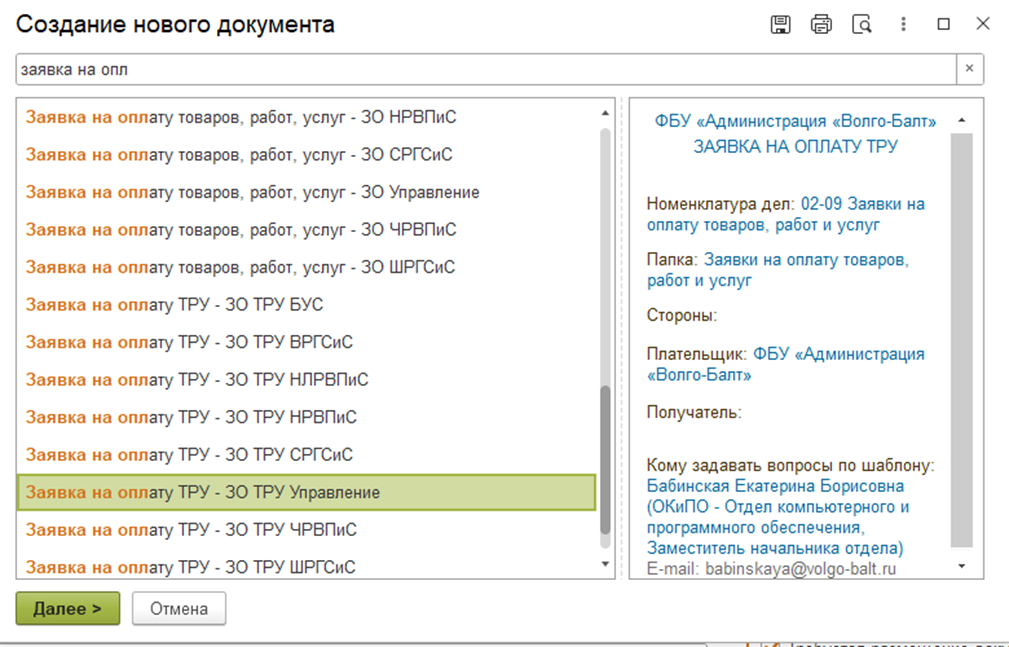Image resolution: width=1009 pixels, height=647 pixels.
Task: Click the print icon in header
Action: tap(821, 25)
